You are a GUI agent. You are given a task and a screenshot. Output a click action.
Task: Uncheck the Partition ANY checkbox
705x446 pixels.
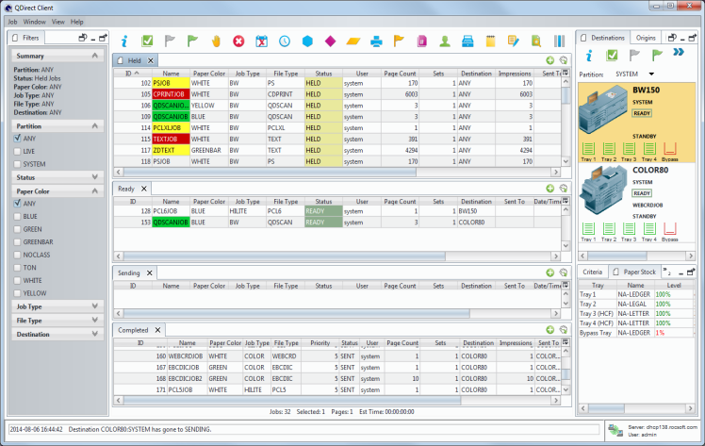point(18,138)
